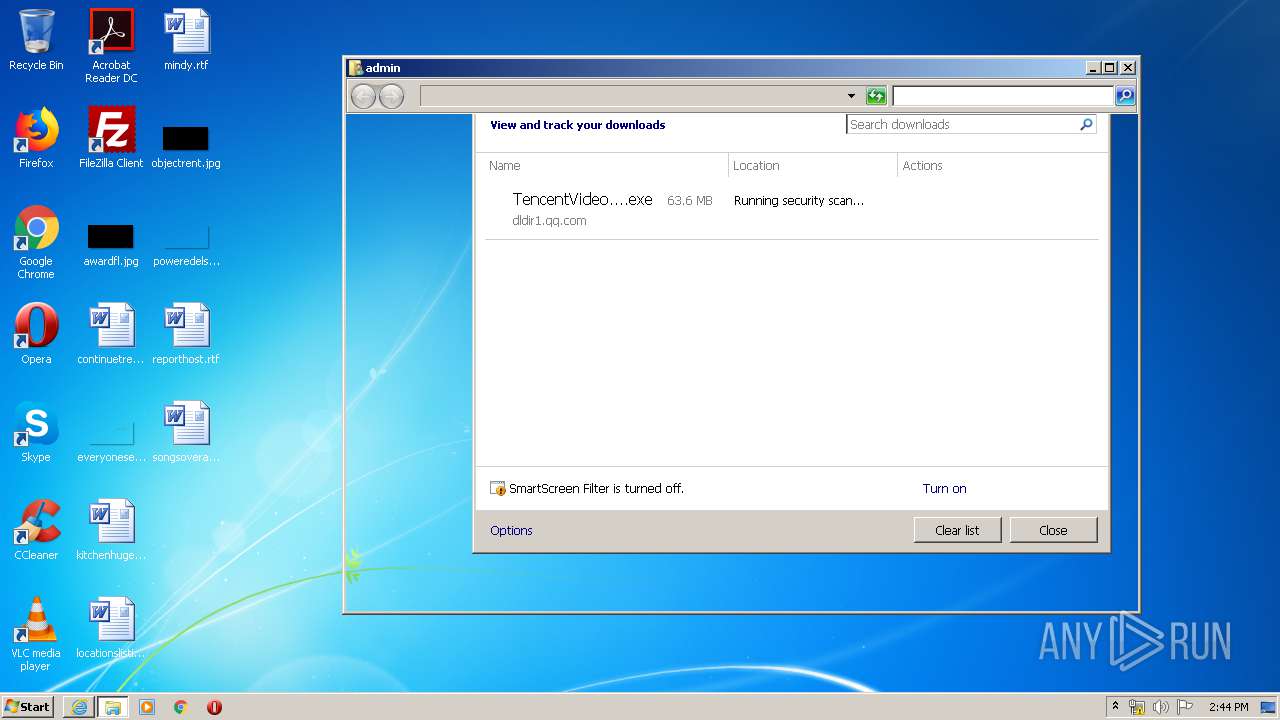Click 'Running security scan...' status text
The image size is (1280, 720).
coord(799,201)
